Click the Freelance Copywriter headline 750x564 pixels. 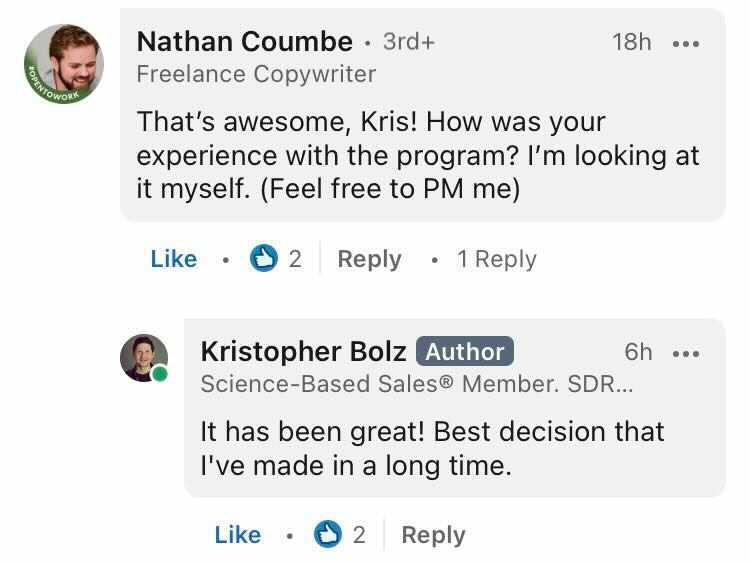256,74
